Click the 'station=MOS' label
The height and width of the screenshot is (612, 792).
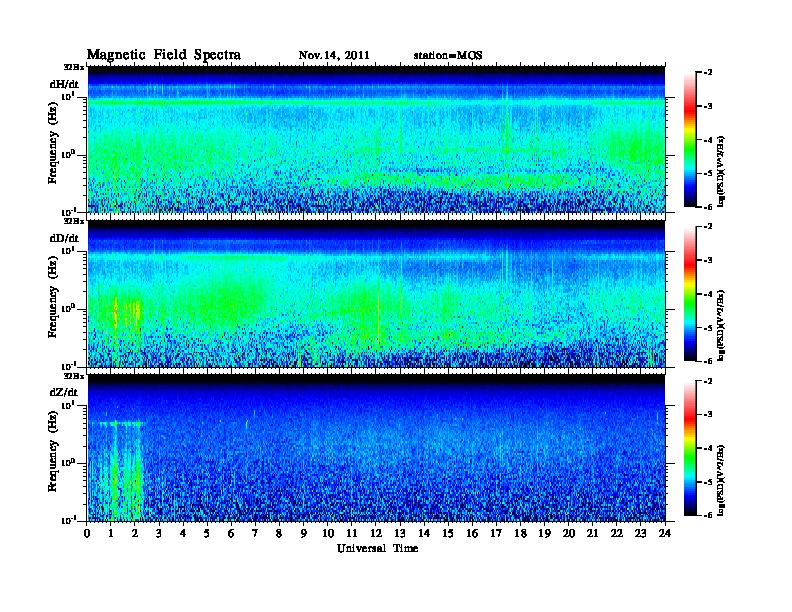tap(448, 56)
